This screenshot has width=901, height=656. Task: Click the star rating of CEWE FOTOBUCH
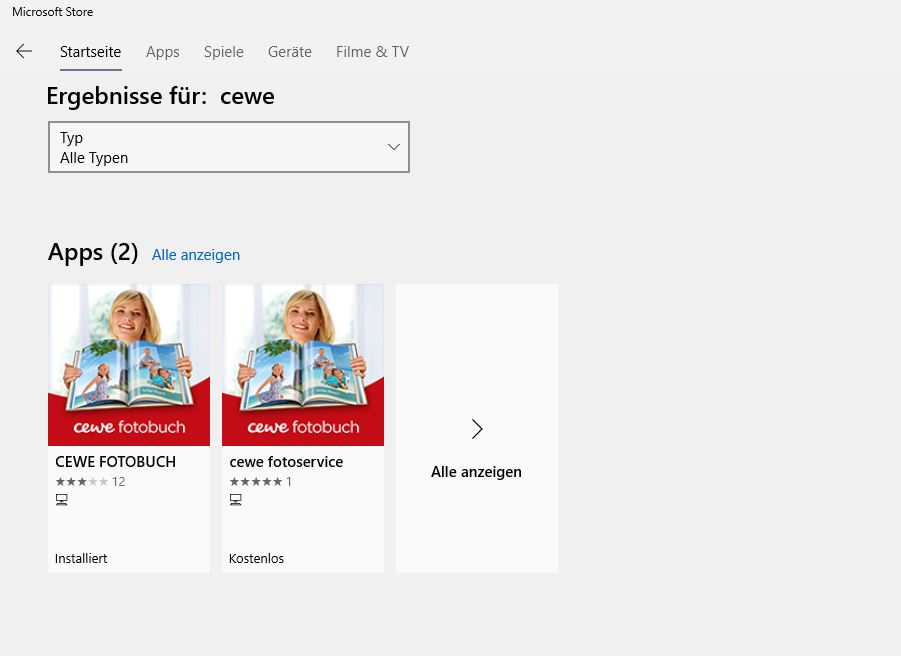[82, 482]
